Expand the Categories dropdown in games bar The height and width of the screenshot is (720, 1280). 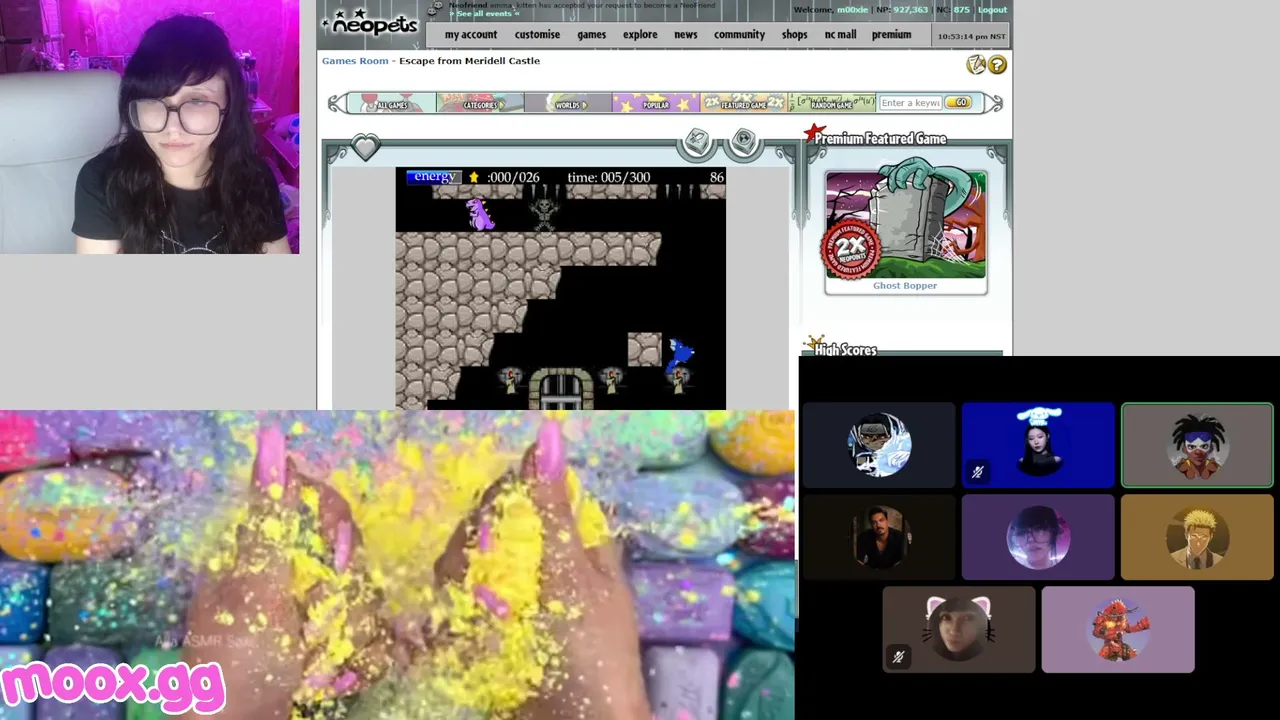tap(480, 103)
